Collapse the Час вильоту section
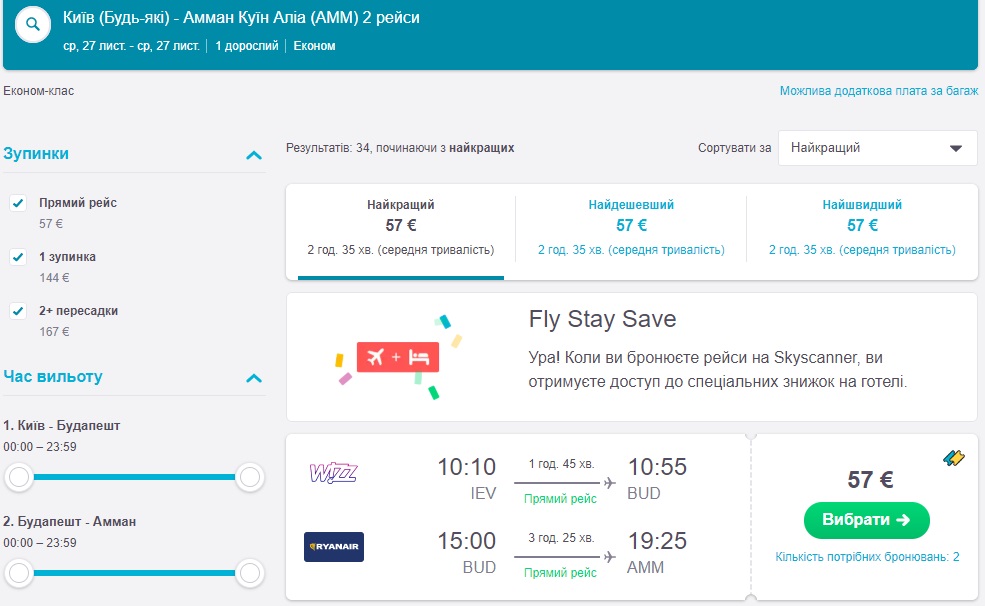985x606 pixels. (254, 378)
